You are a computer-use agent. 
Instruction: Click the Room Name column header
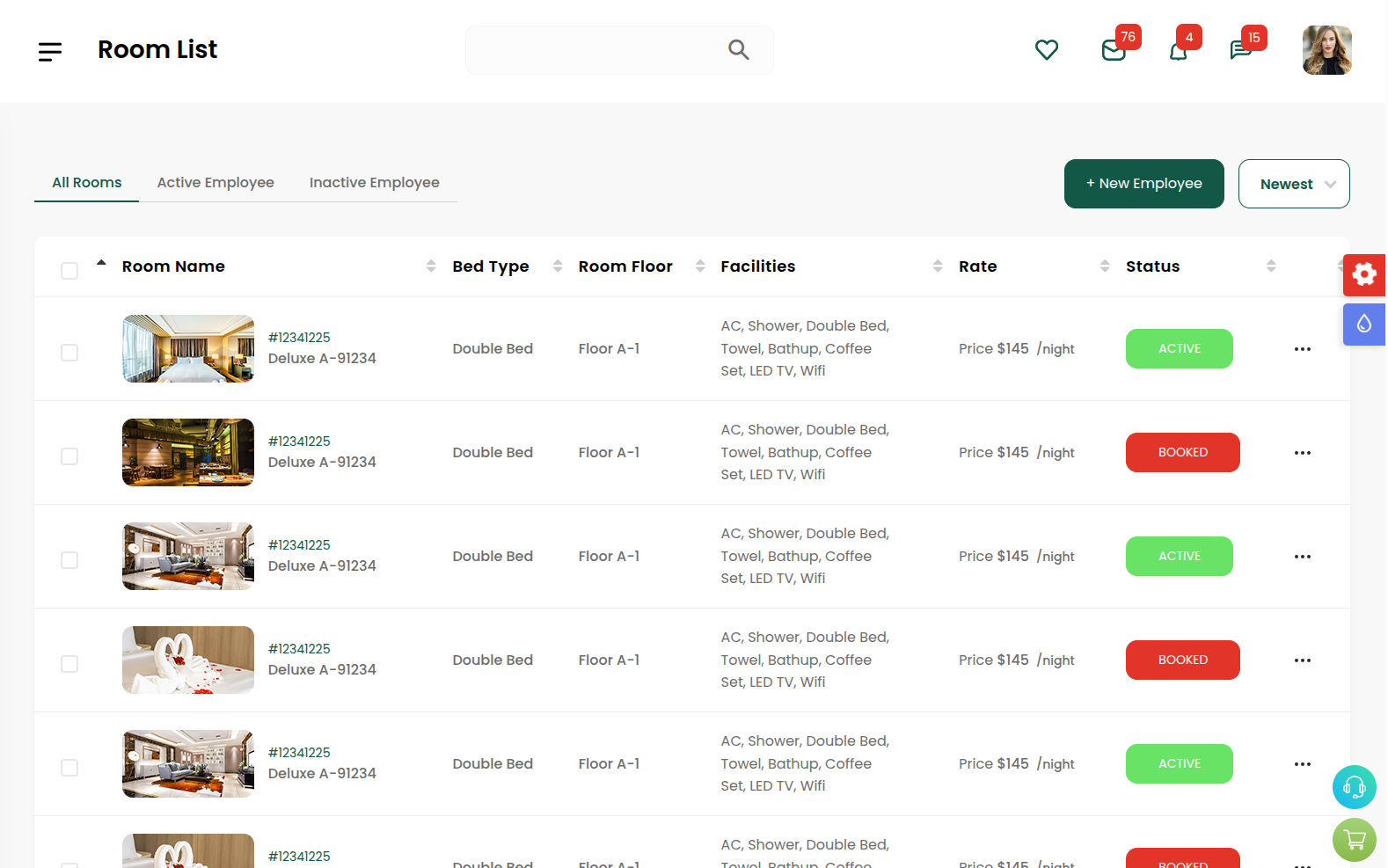point(173,266)
